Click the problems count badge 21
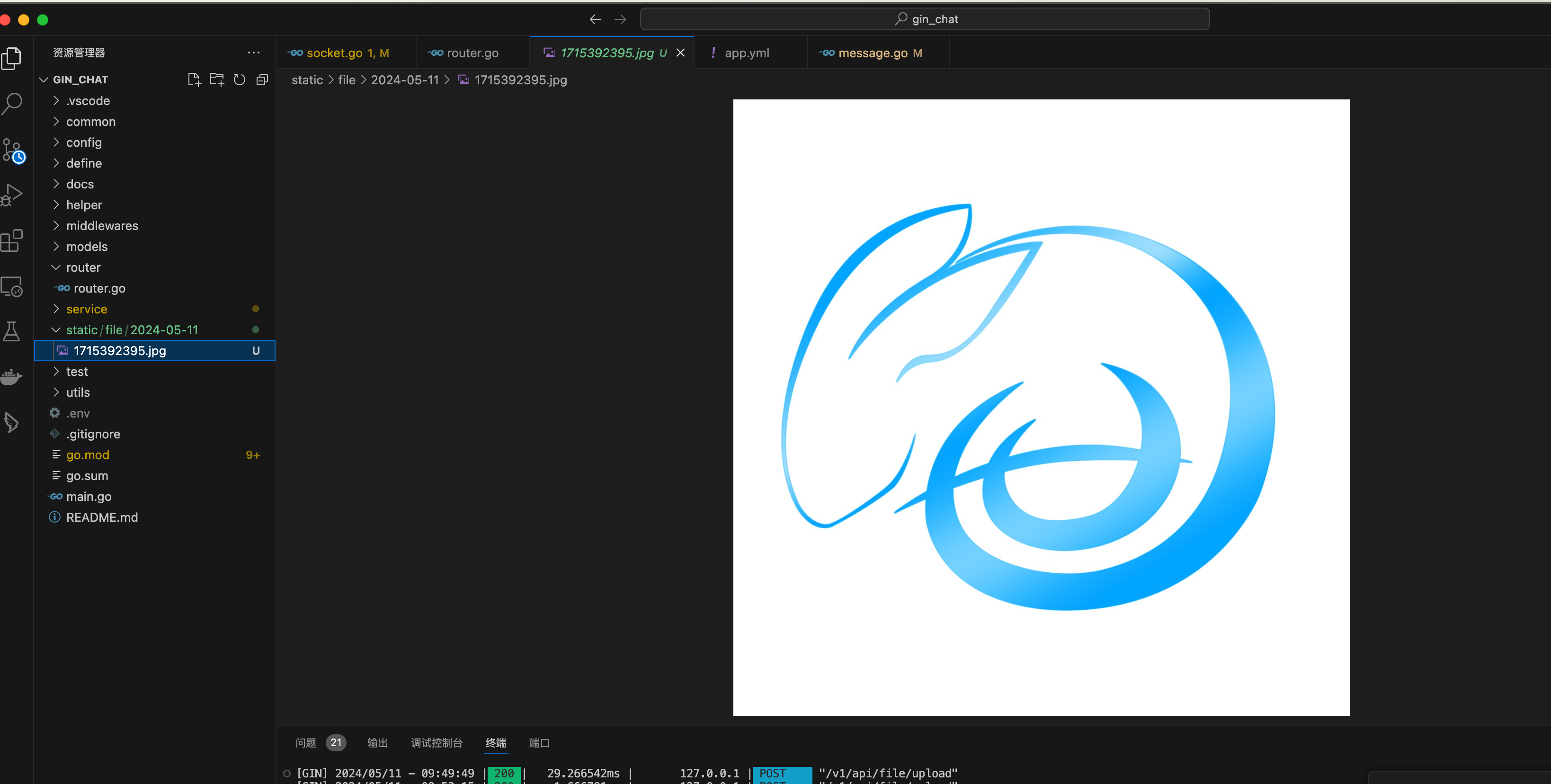The height and width of the screenshot is (784, 1551). pyautogui.click(x=336, y=742)
